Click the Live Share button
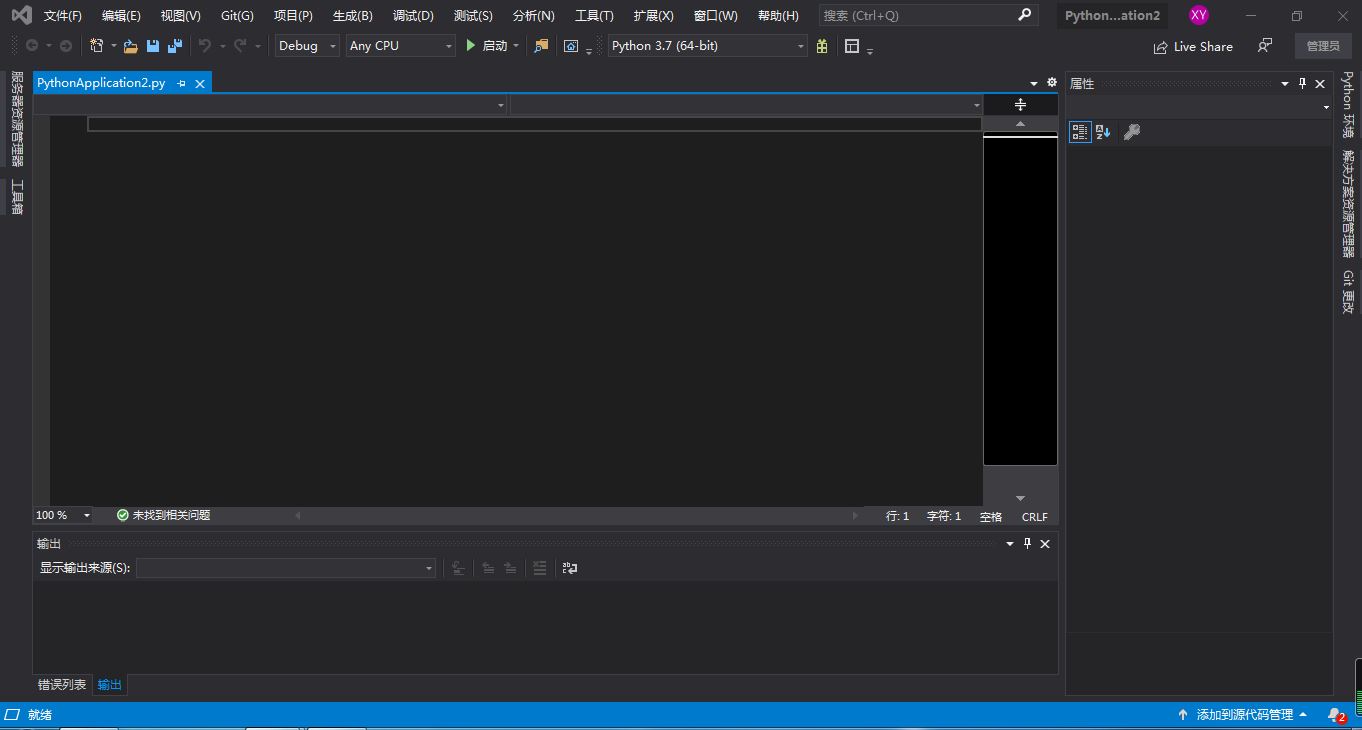The height and width of the screenshot is (730, 1362). click(x=1192, y=46)
